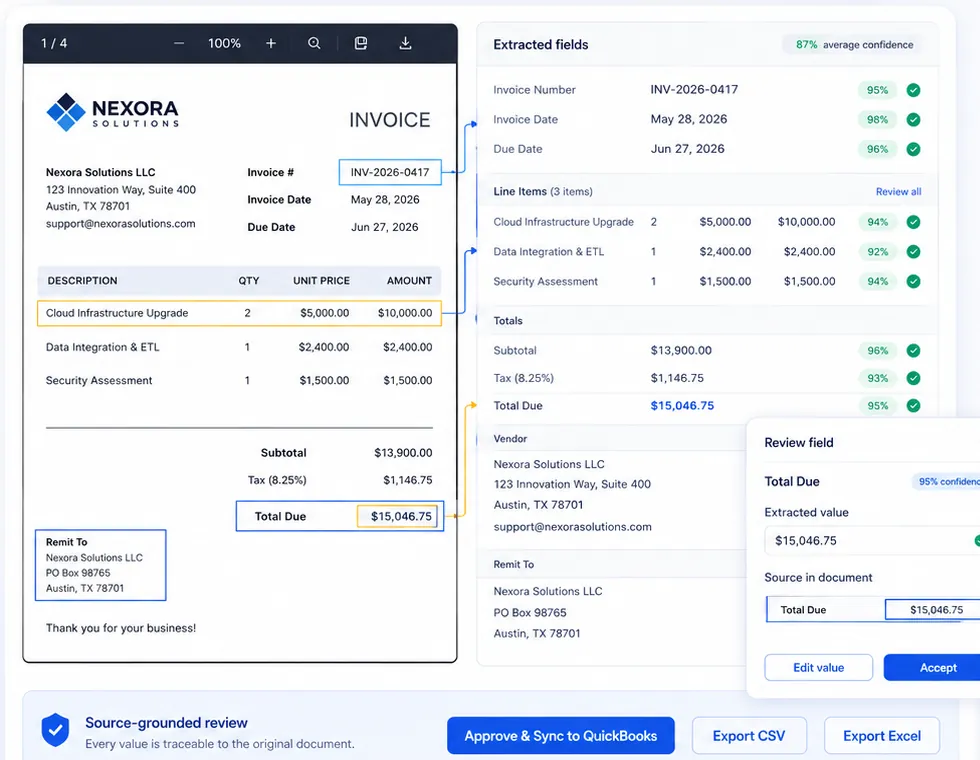Click extracted Invoice Date value May 28, 2026

[x=689, y=119]
